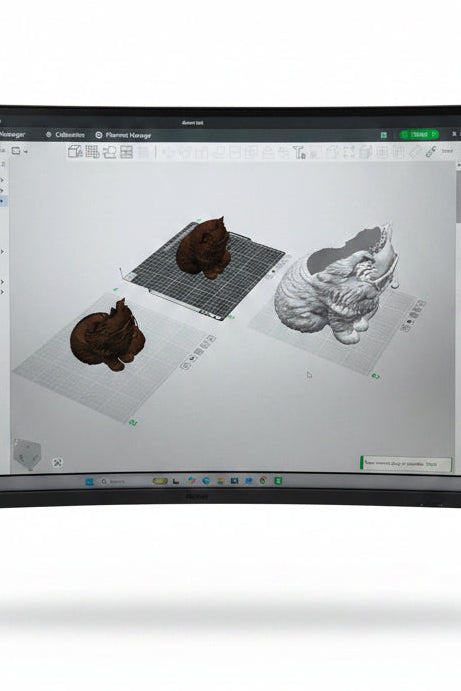Open the green slicer app taskbar icon
Viewport: 461px width, 691px height.
tap(278, 480)
